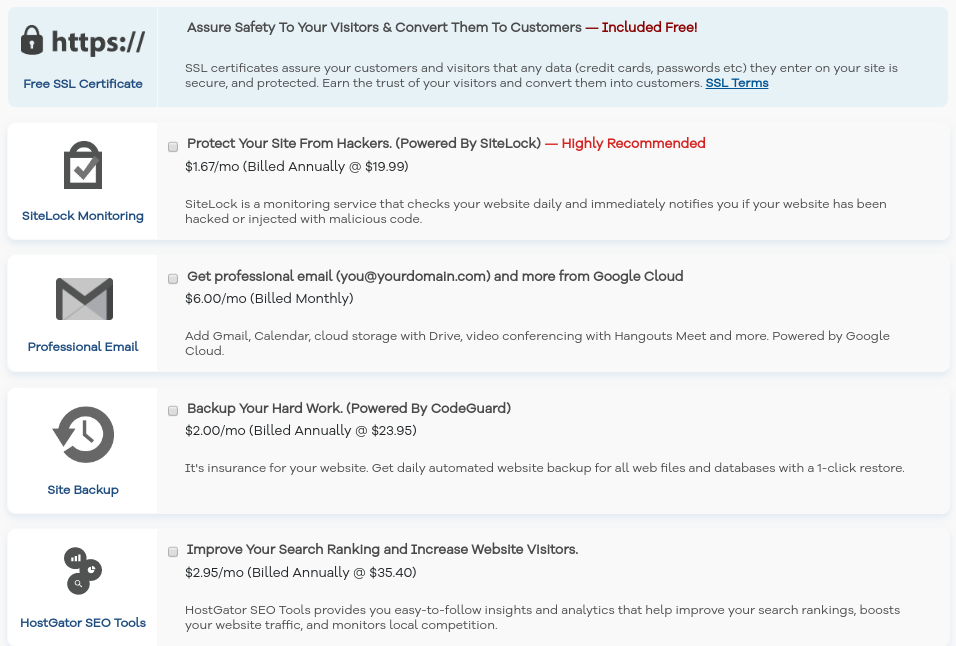The width and height of the screenshot is (956, 646).
Task: Click the Site Backup blue label
Action: point(83,490)
